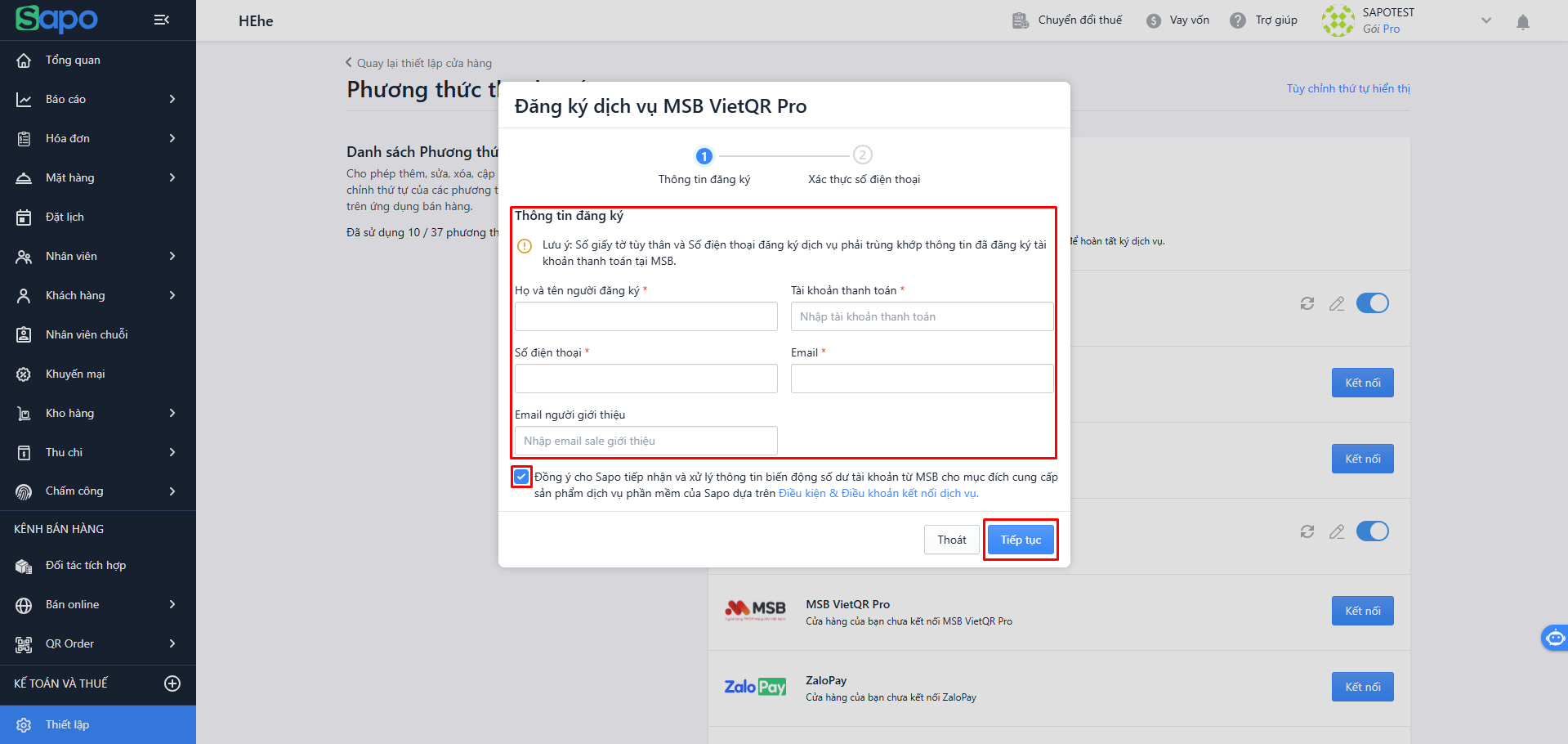1568x744 pixels.
Task: Click the Nhân viên chuỗi badge icon
Action: click(24, 334)
